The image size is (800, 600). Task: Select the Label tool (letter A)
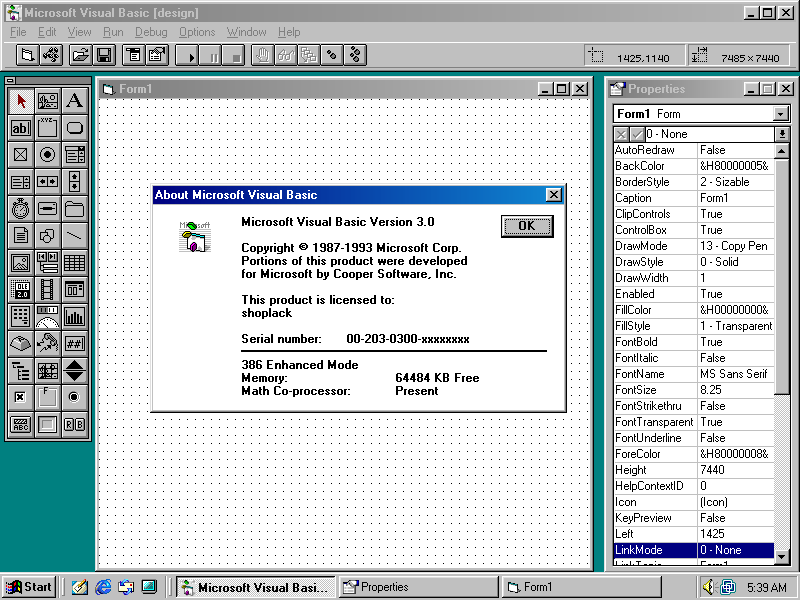pyautogui.click(x=74, y=101)
